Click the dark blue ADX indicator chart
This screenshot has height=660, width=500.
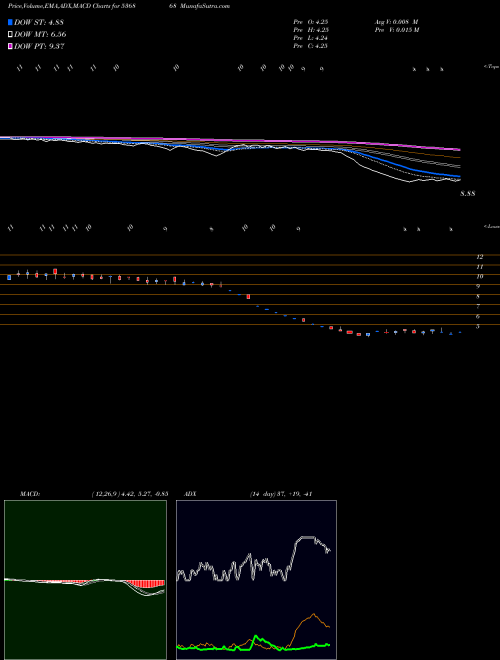[x=256, y=580]
